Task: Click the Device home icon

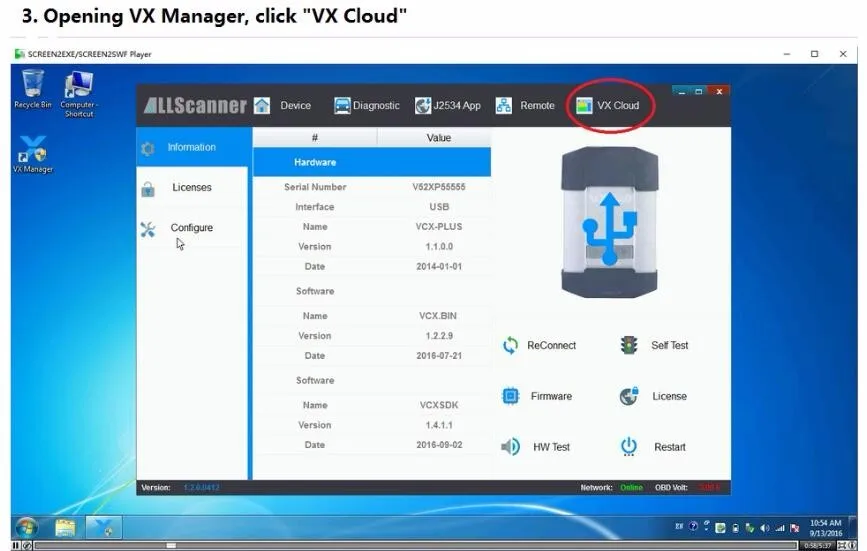Action: [x=262, y=106]
